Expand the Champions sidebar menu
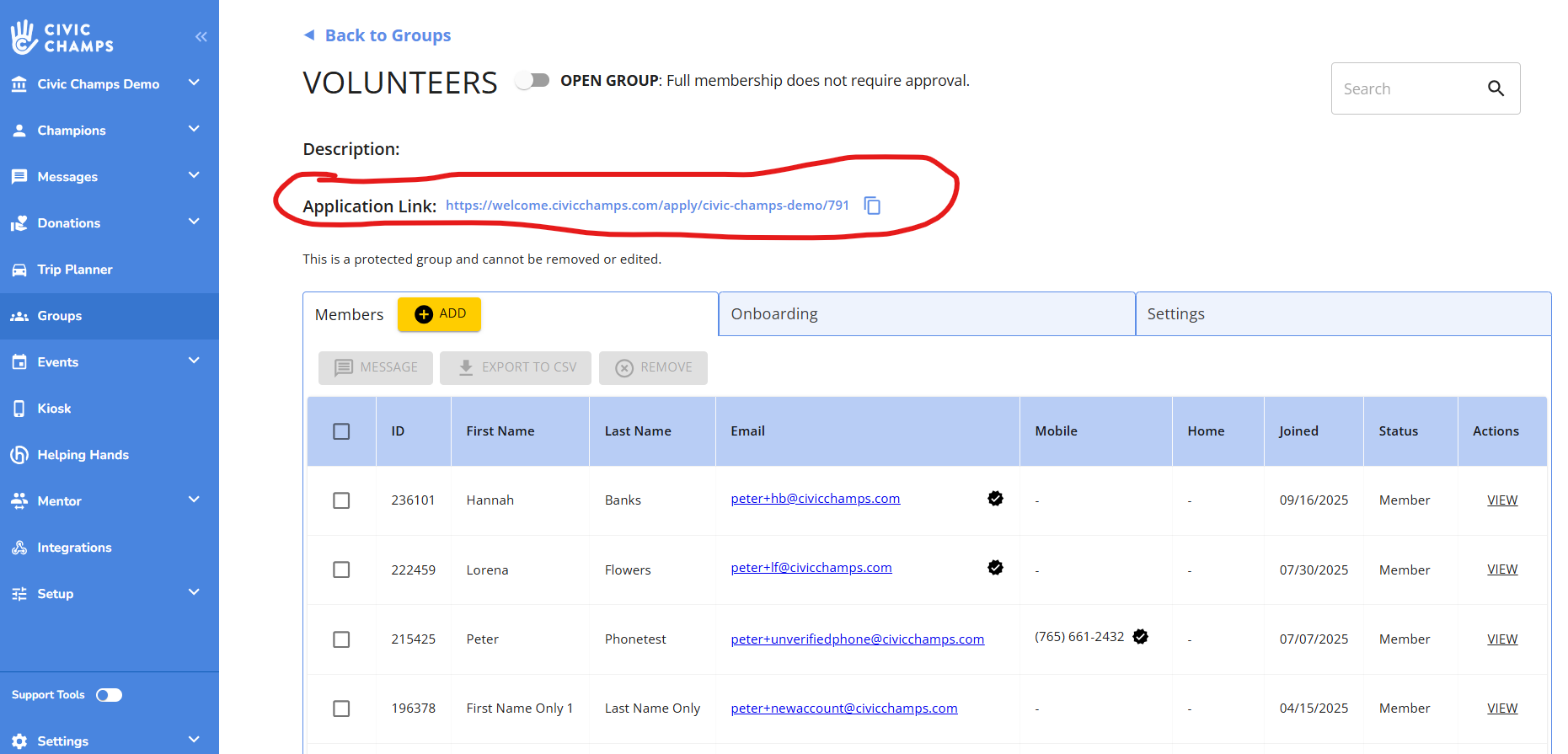The height and width of the screenshot is (754, 1568). [x=193, y=130]
